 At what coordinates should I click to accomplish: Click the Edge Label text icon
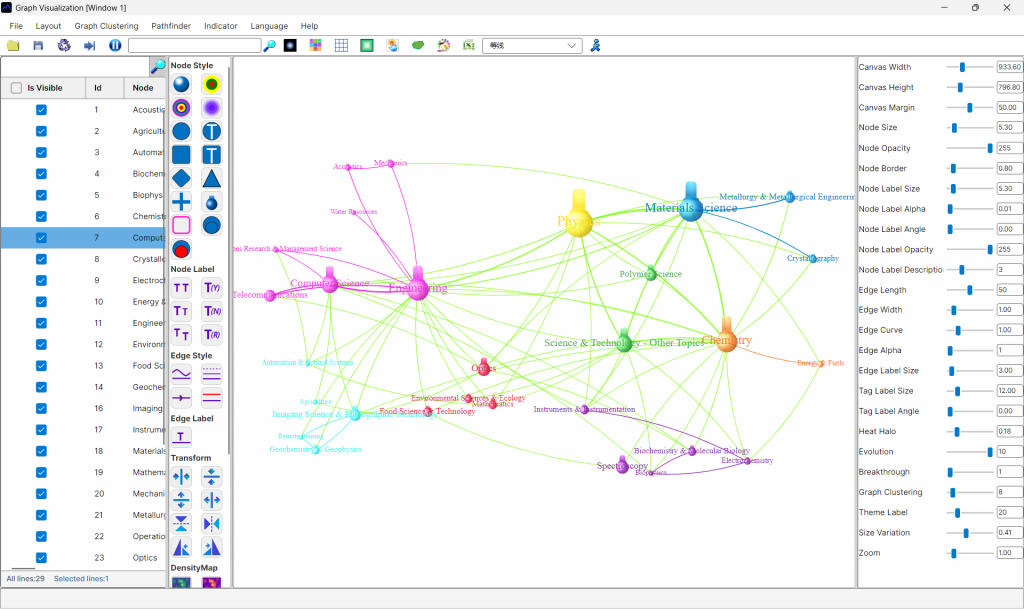click(181, 436)
